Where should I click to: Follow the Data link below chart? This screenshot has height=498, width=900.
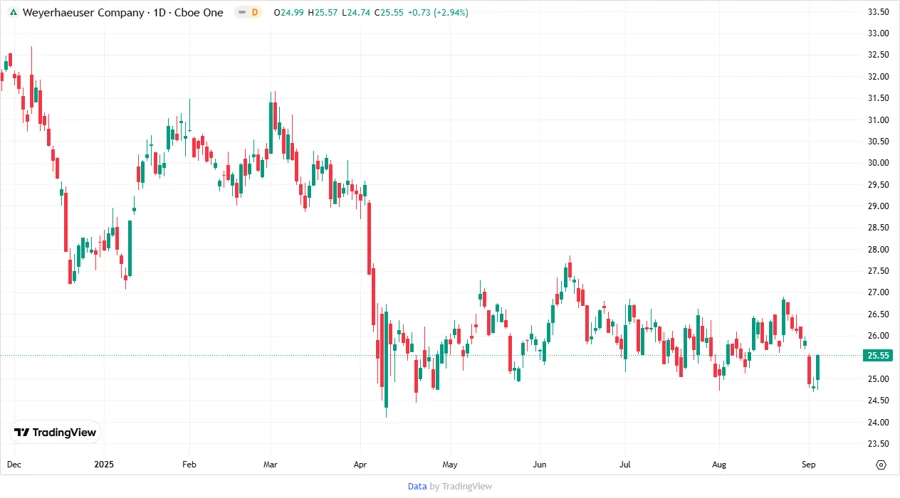(x=417, y=487)
